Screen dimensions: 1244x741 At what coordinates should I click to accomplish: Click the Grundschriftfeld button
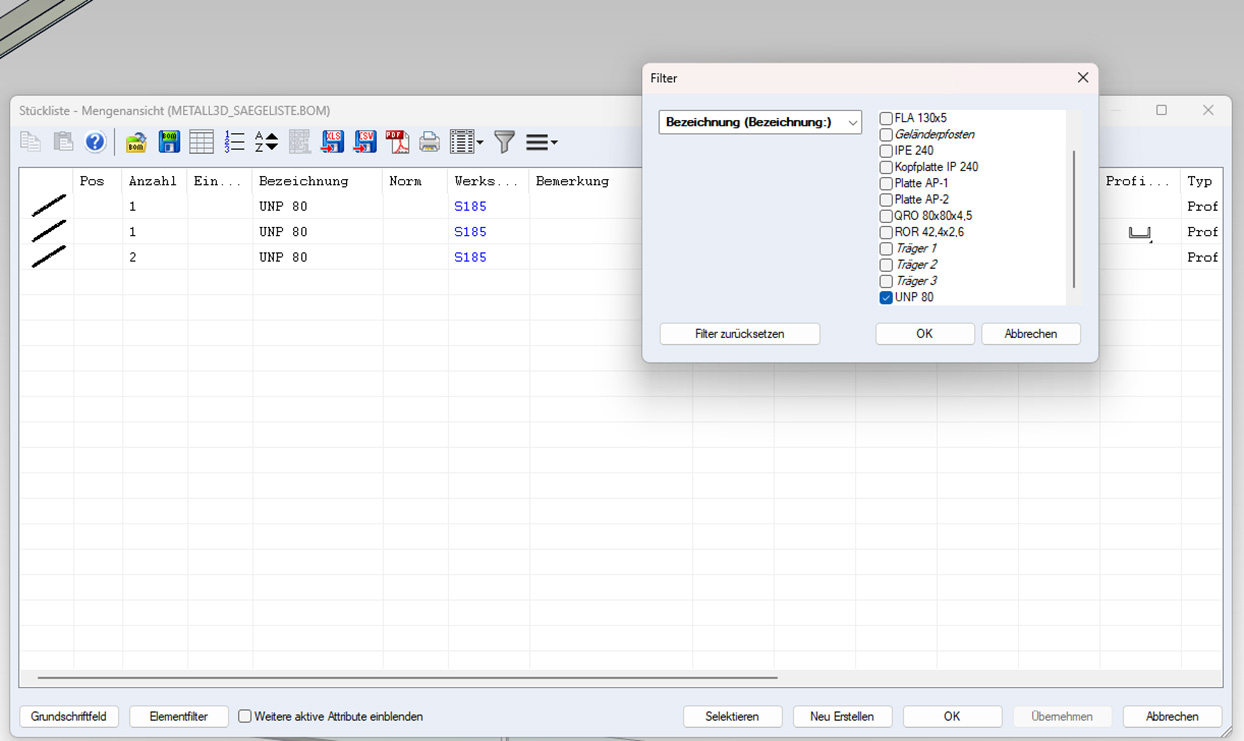coord(69,716)
